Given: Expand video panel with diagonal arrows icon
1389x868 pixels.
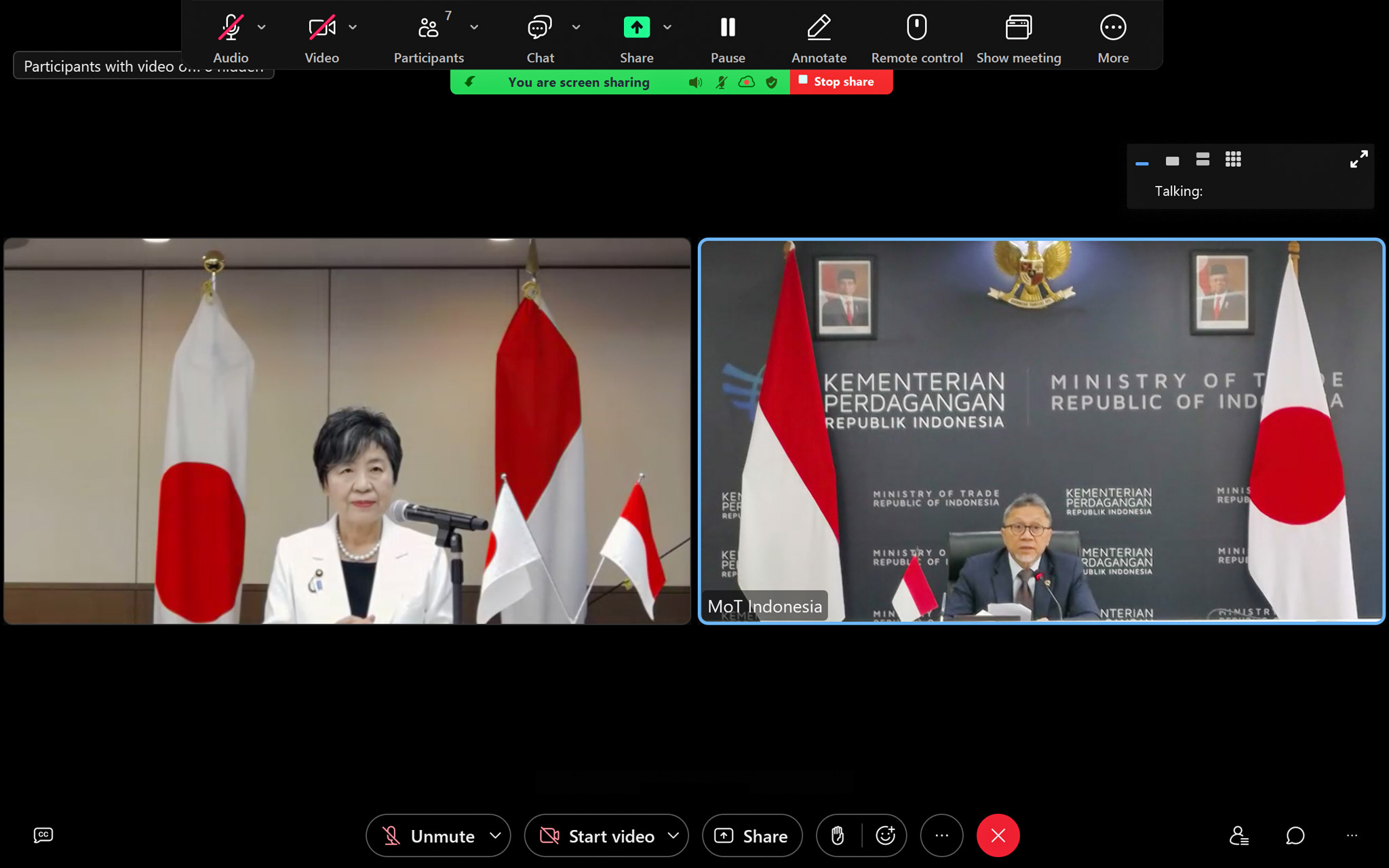Looking at the screenshot, I should [x=1358, y=159].
